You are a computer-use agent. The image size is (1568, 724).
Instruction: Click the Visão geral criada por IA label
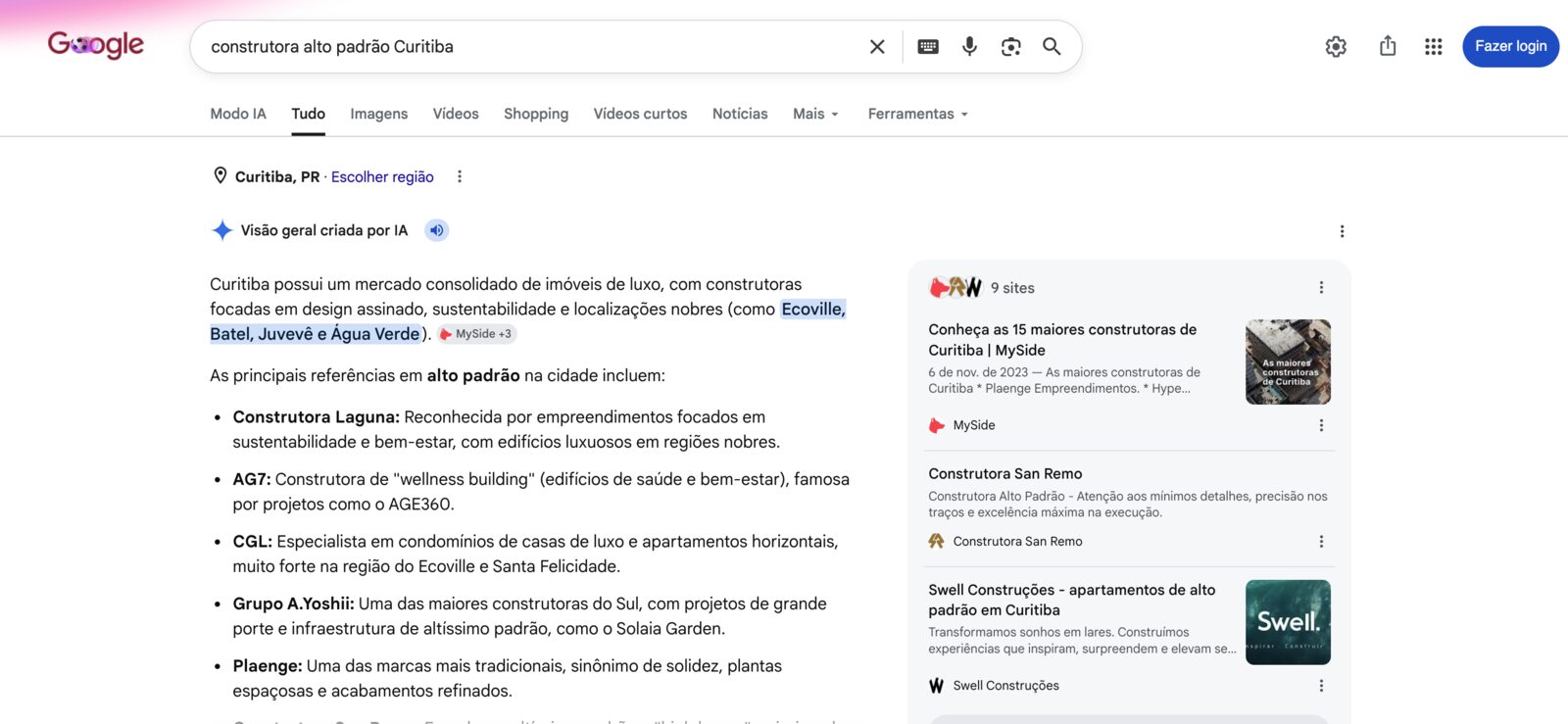(x=324, y=230)
